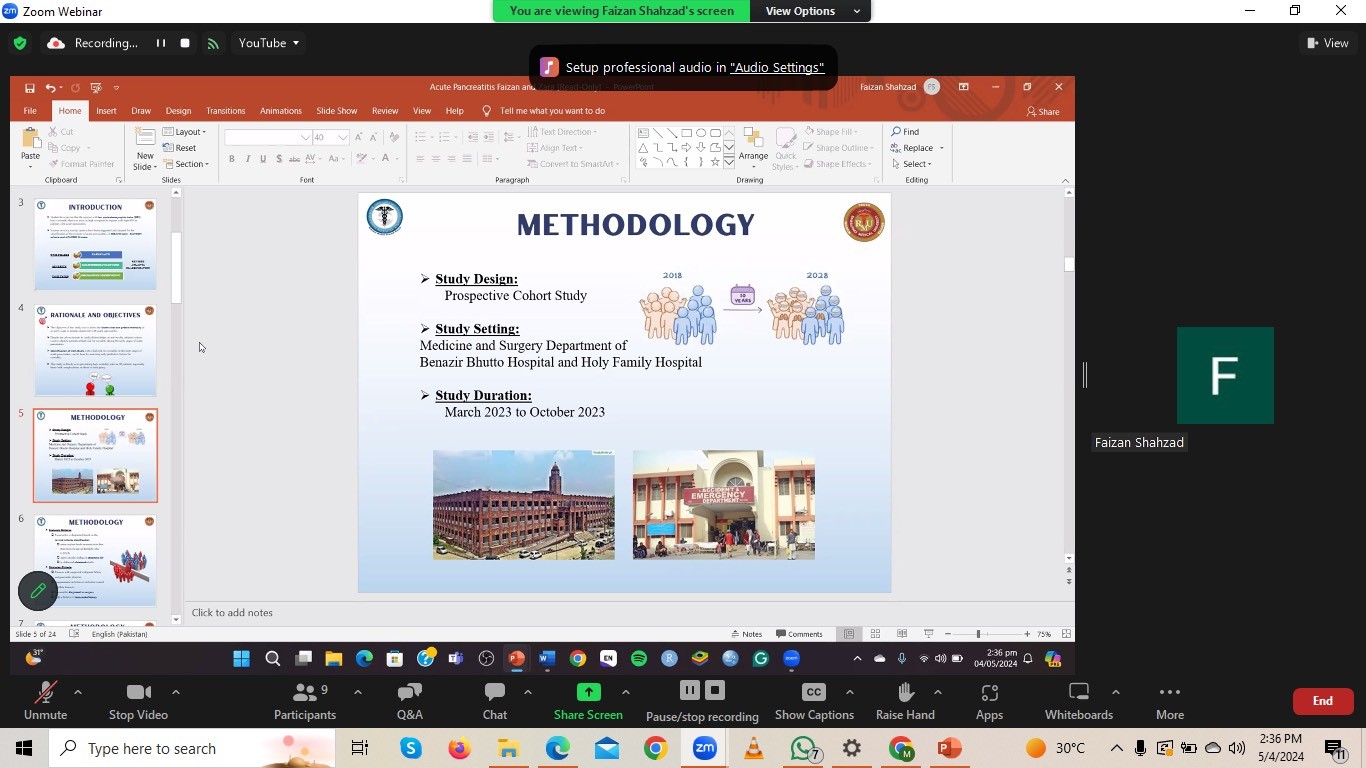Open the View layout button in Zoom

1328,43
